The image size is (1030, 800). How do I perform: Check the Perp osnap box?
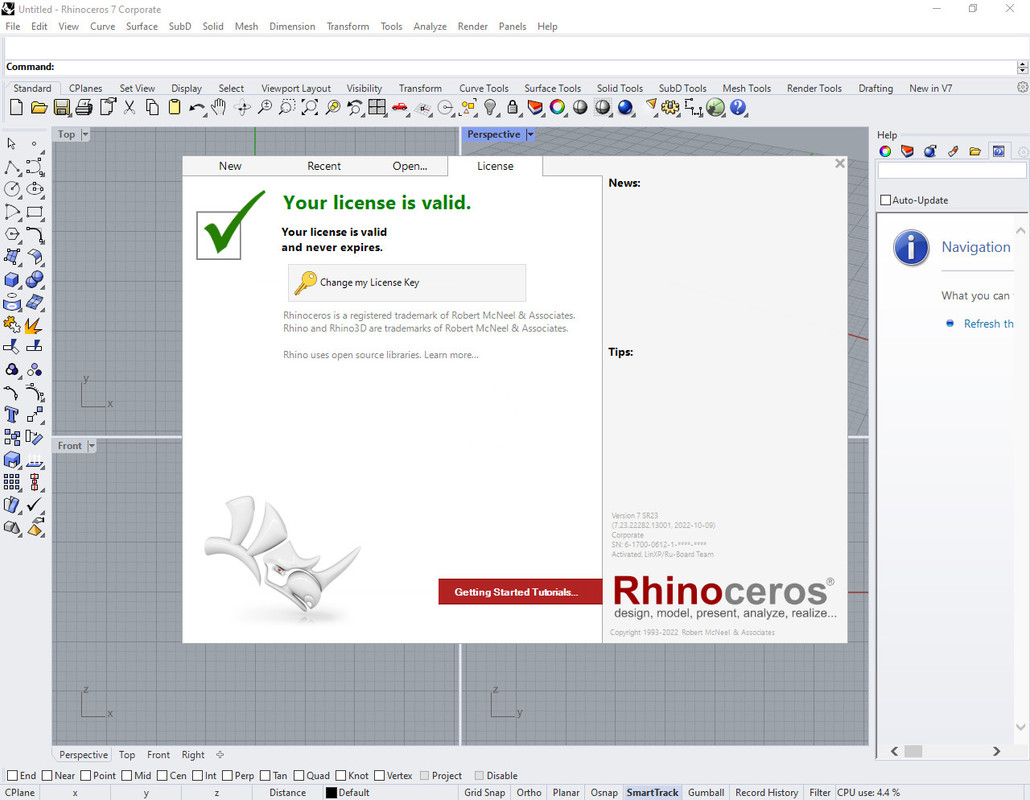227,776
